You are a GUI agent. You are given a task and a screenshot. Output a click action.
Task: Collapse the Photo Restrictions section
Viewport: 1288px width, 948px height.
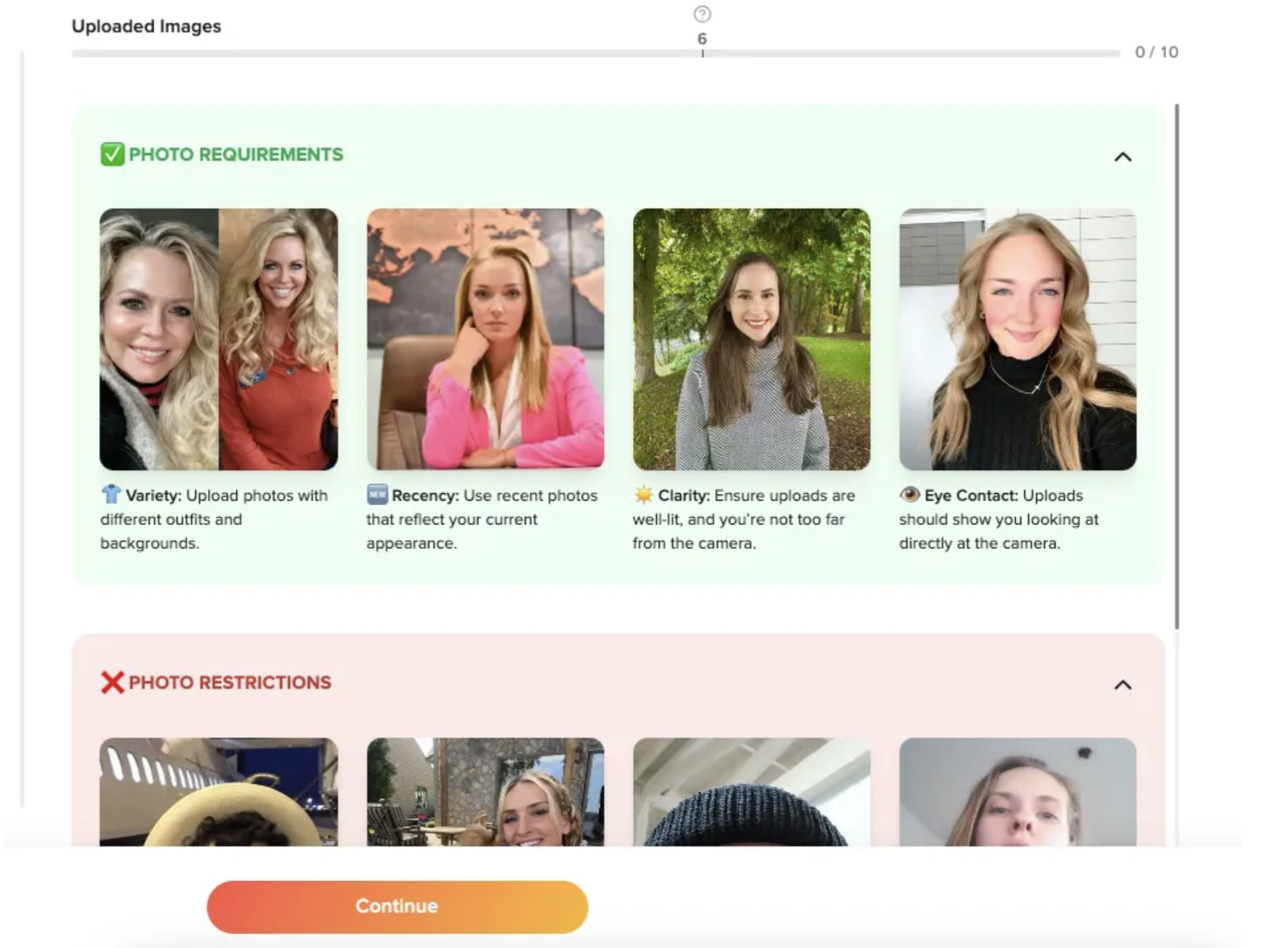[x=1122, y=685]
